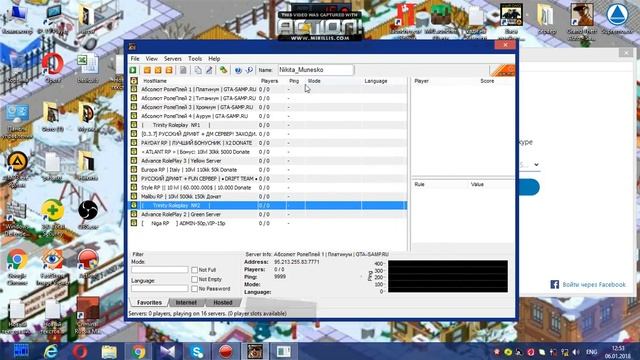The width and height of the screenshot is (640, 360).
Task: Expand the dropdown chevron in Skype window
Action: point(536,164)
